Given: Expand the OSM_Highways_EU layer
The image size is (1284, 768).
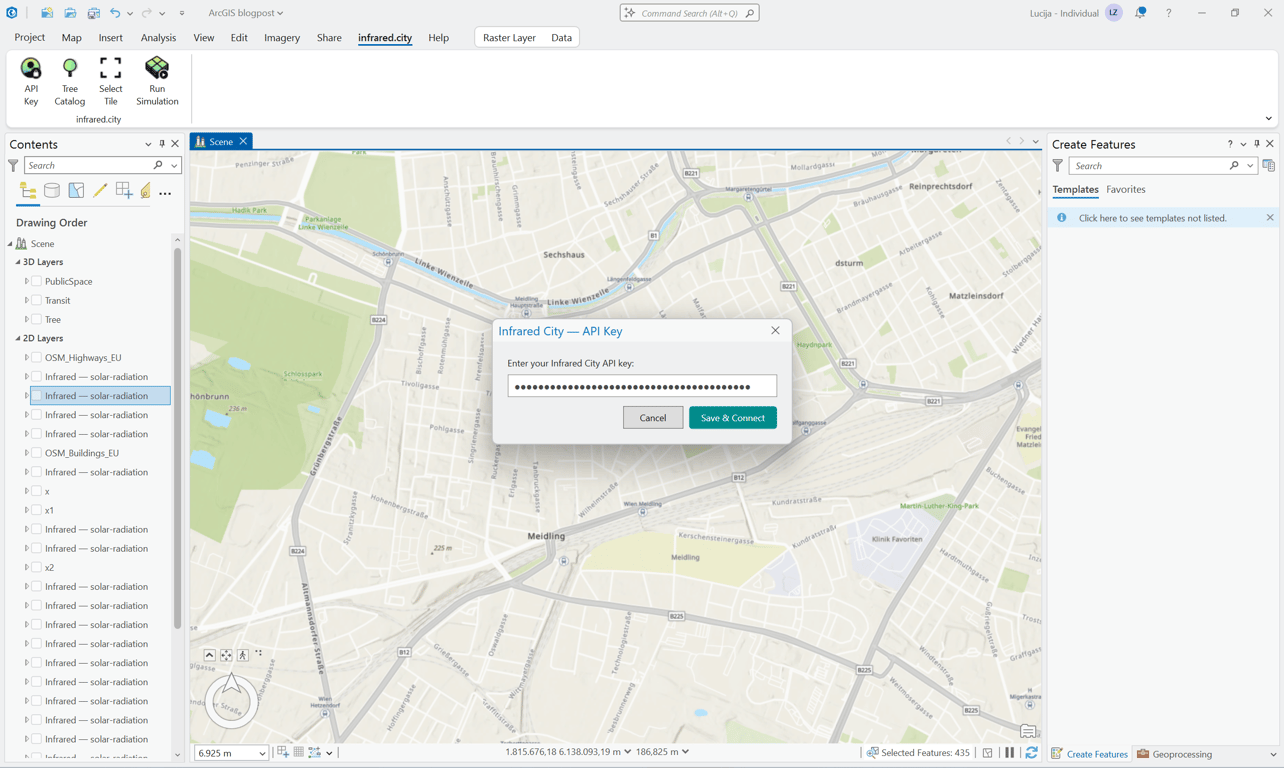Looking at the screenshot, I should pyautogui.click(x=27, y=357).
